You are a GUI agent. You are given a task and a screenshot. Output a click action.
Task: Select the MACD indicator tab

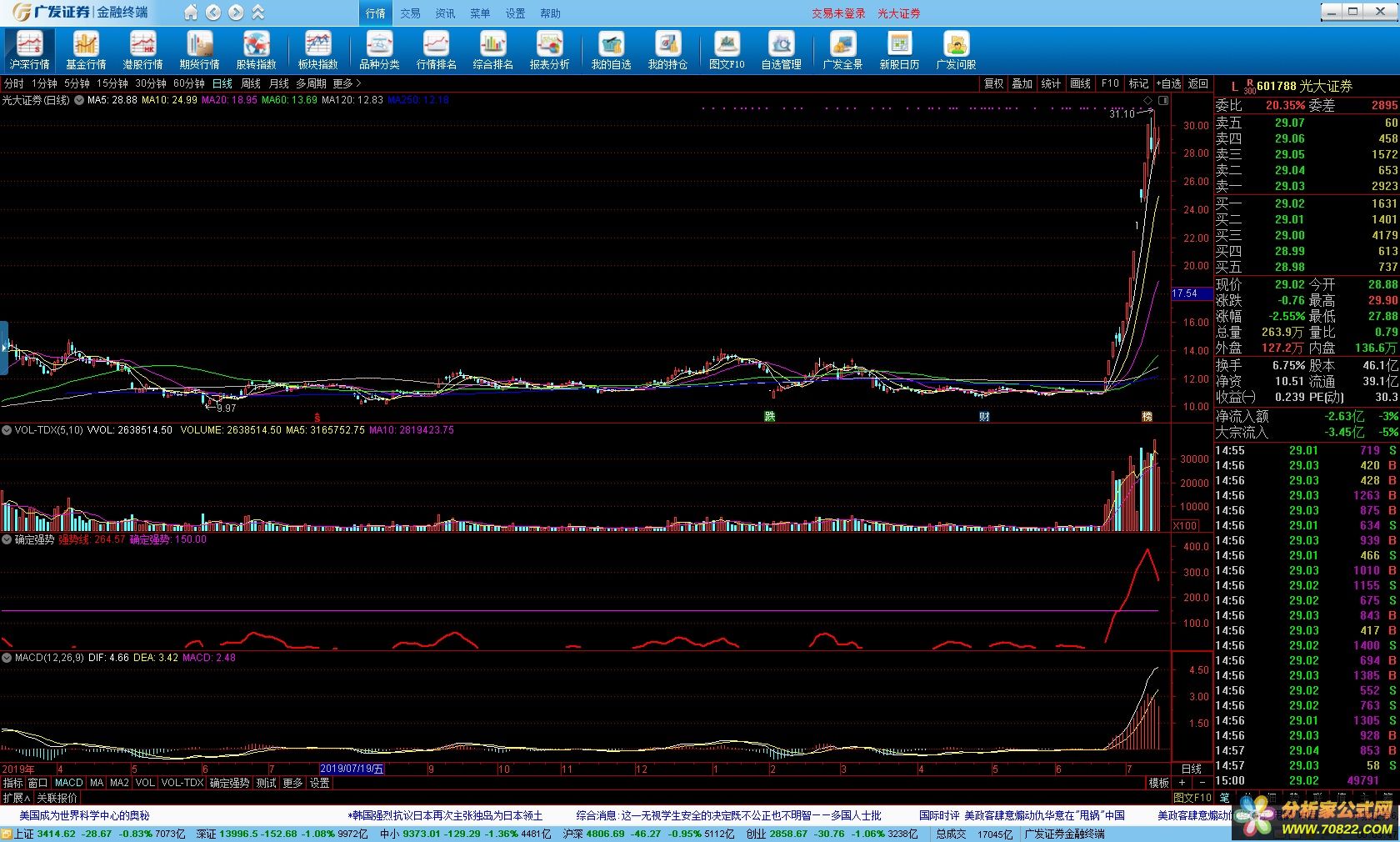(x=68, y=783)
